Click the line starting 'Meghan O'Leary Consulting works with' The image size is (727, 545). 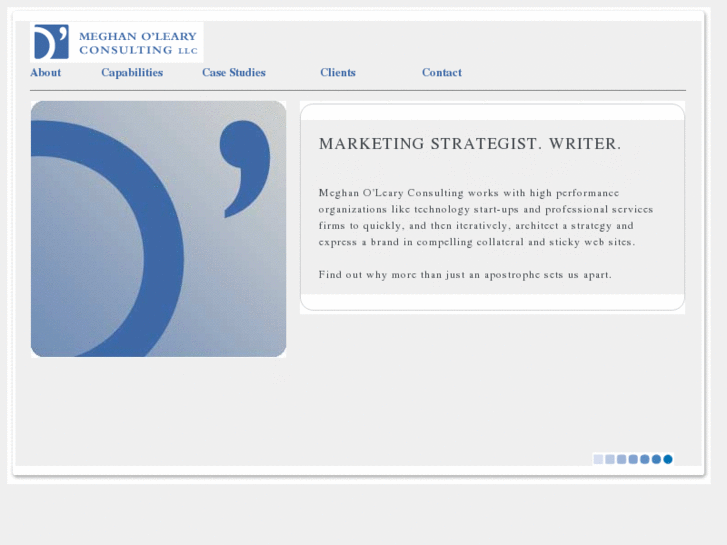tap(469, 193)
